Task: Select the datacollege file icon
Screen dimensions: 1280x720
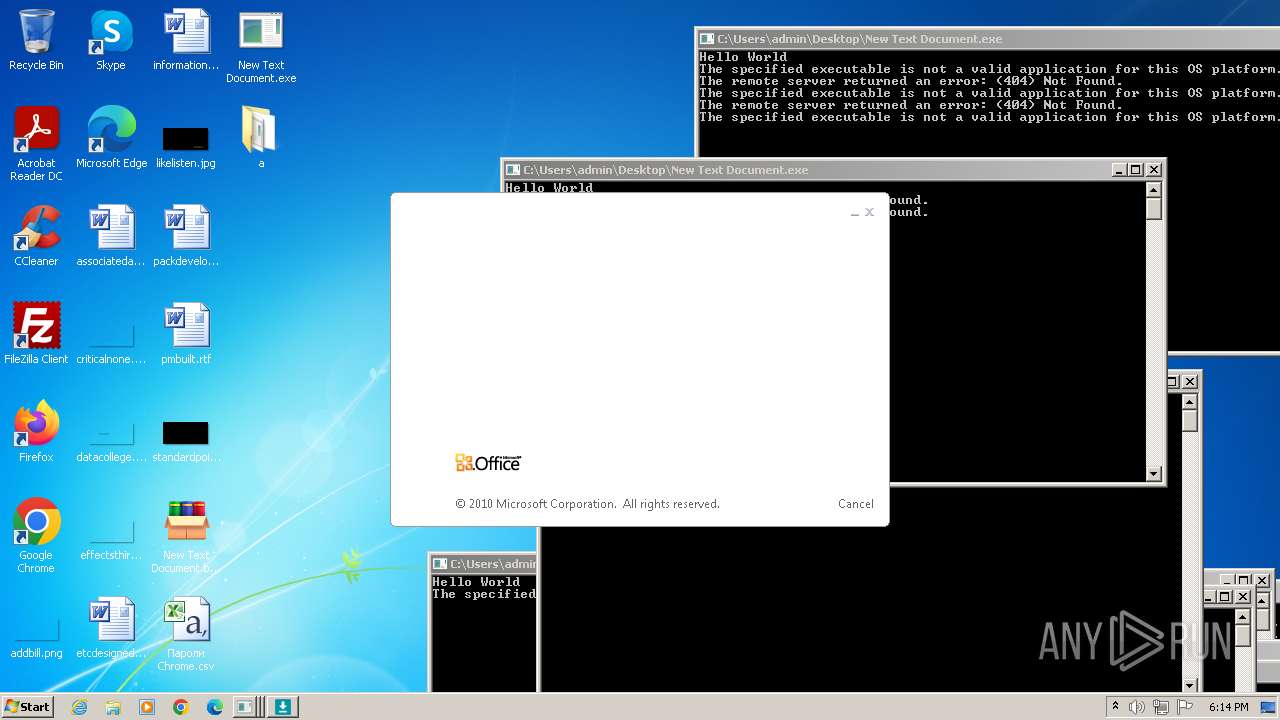Action: point(111,440)
